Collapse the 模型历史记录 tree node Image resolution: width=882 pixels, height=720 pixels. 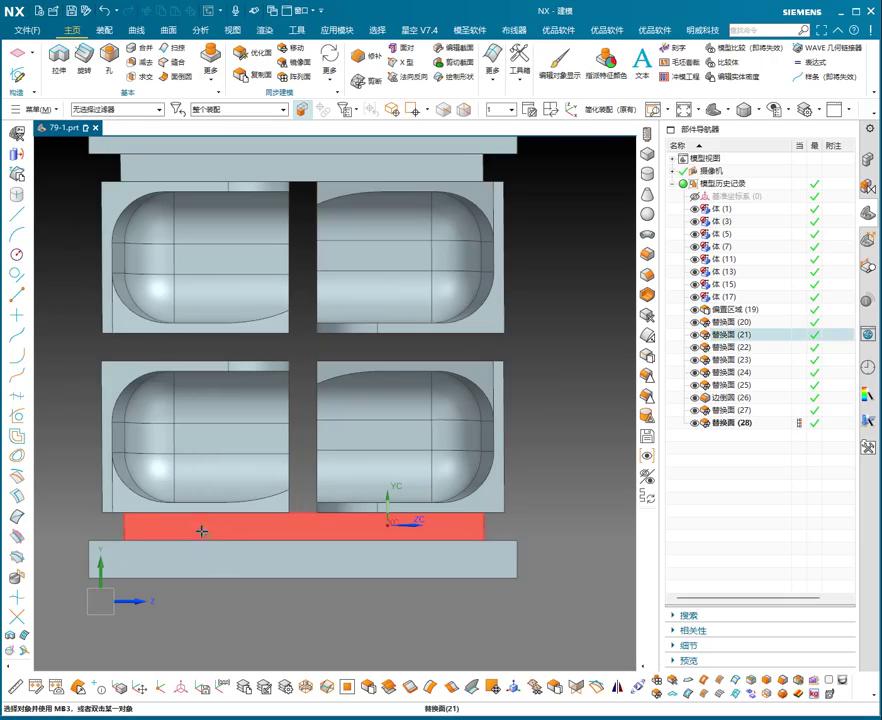pyautogui.click(x=672, y=184)
